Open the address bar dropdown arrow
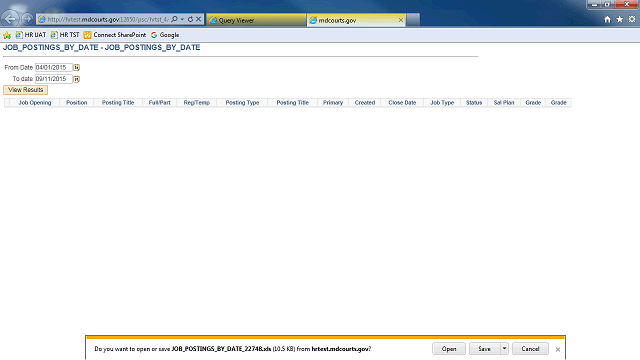640x360 pixels. [182, 19]
